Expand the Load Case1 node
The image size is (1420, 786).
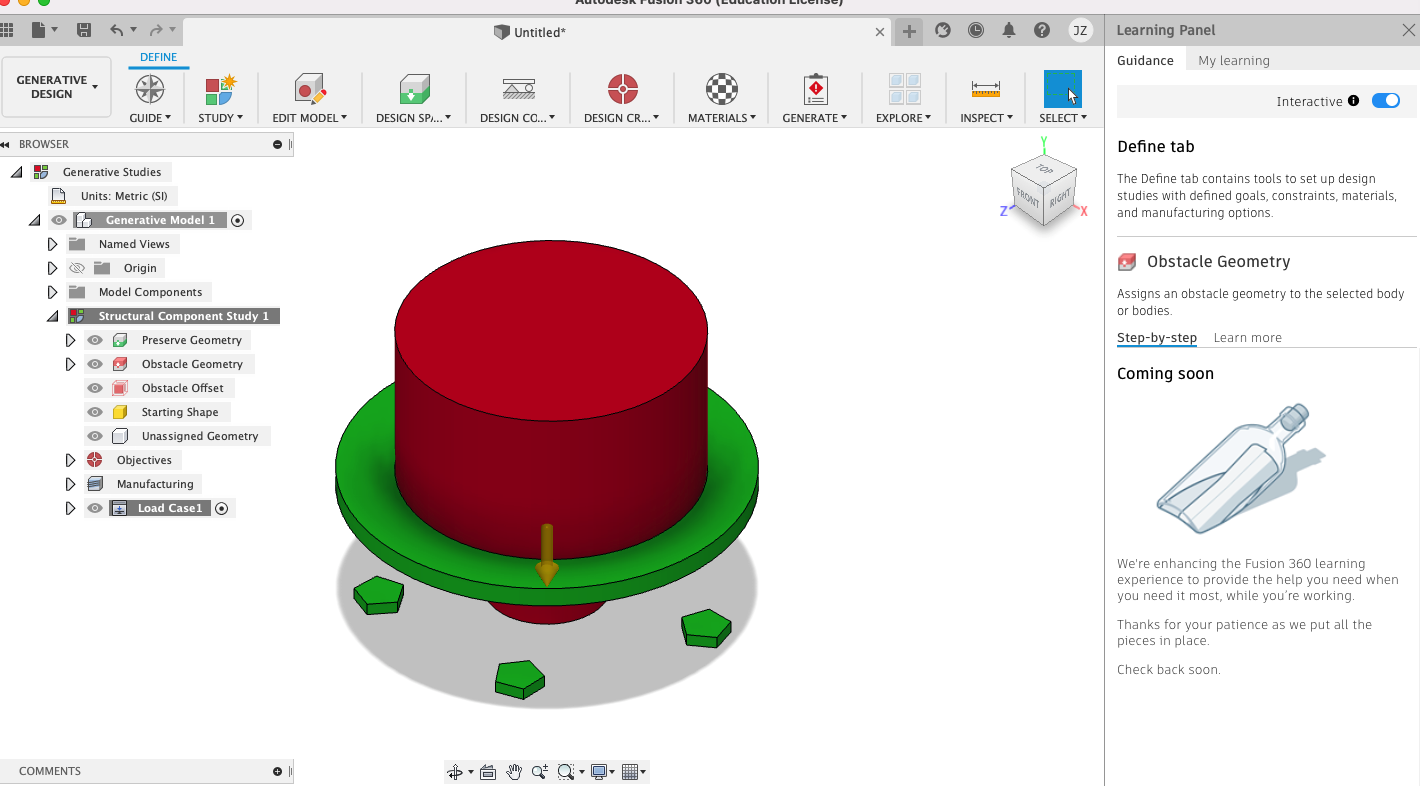(x=70, y=508)
